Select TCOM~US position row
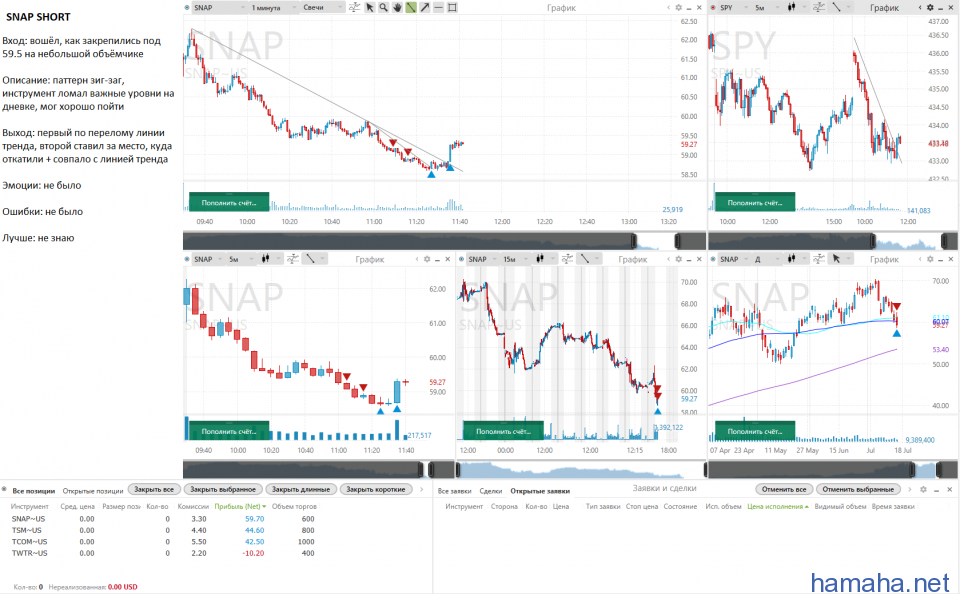The image size is (960, 594). (163, 542)
